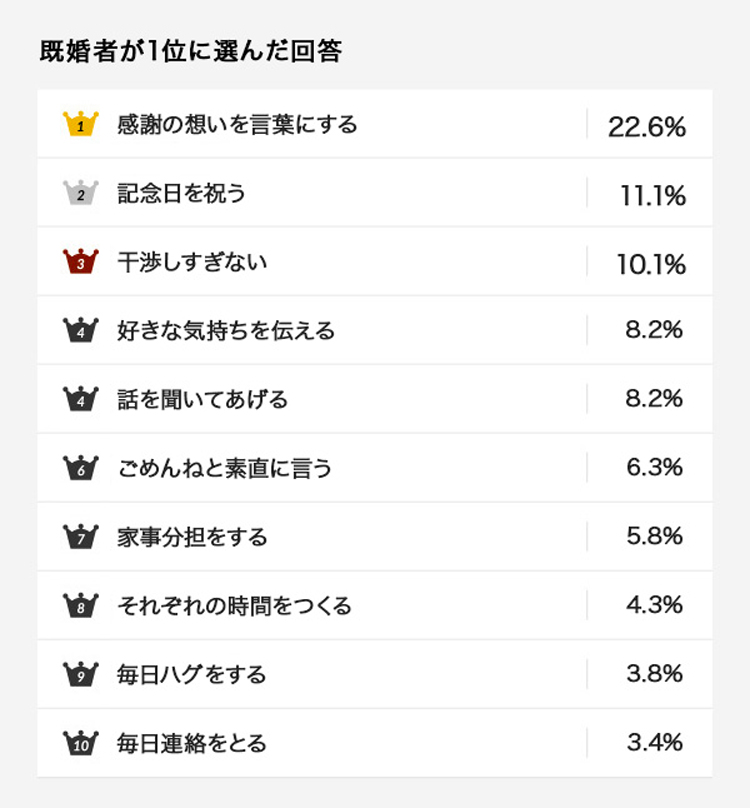The width and height of the screenshot is (750, 808).
Task: Click the rank 9 crown icon
Action: (x=80, y=675)
